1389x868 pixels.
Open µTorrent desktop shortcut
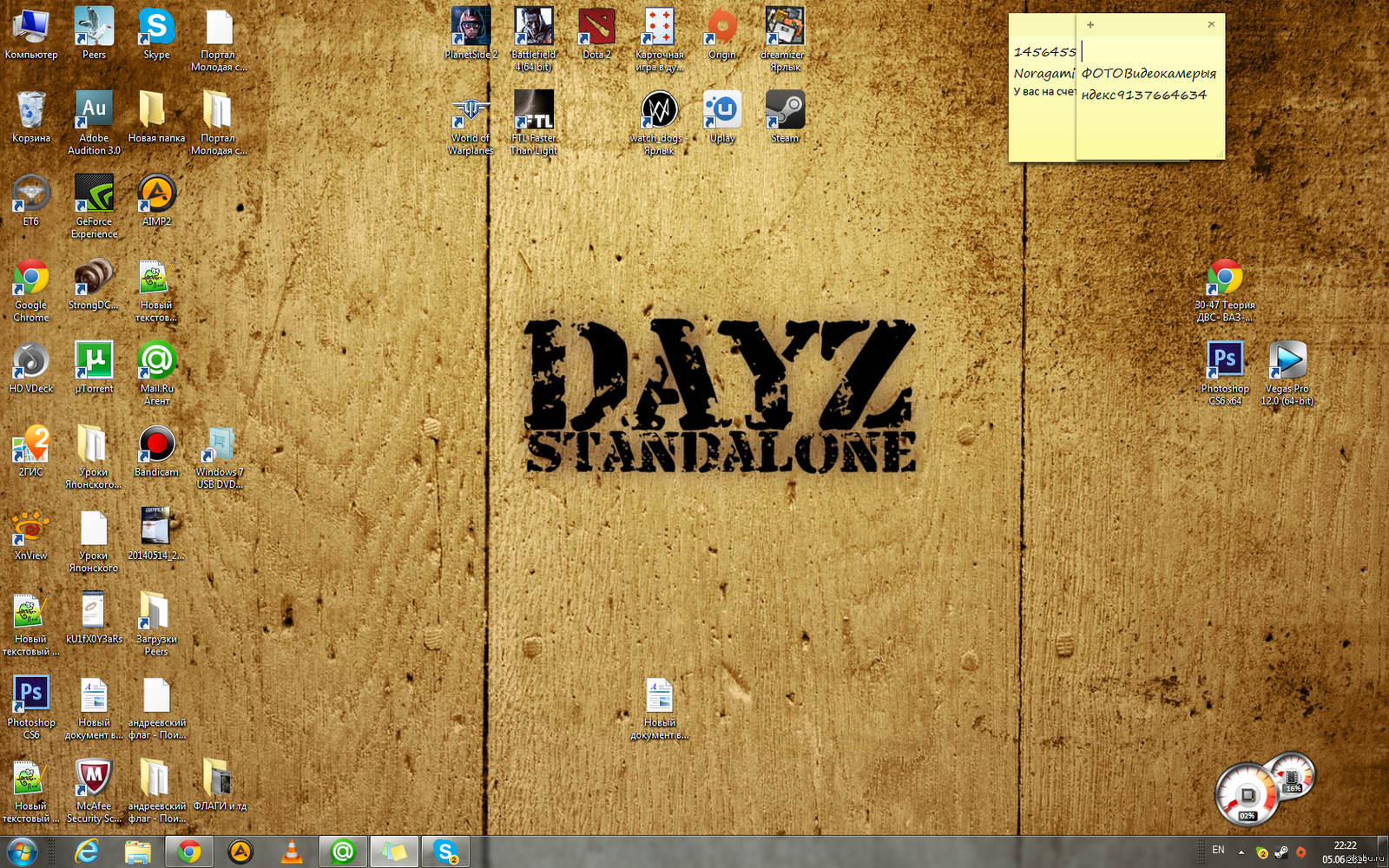click(94, 368)
